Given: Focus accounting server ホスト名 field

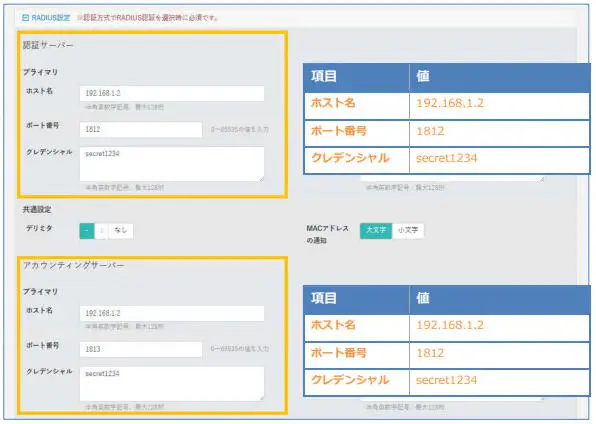Looking at the screenshot, I should (172, 313).
